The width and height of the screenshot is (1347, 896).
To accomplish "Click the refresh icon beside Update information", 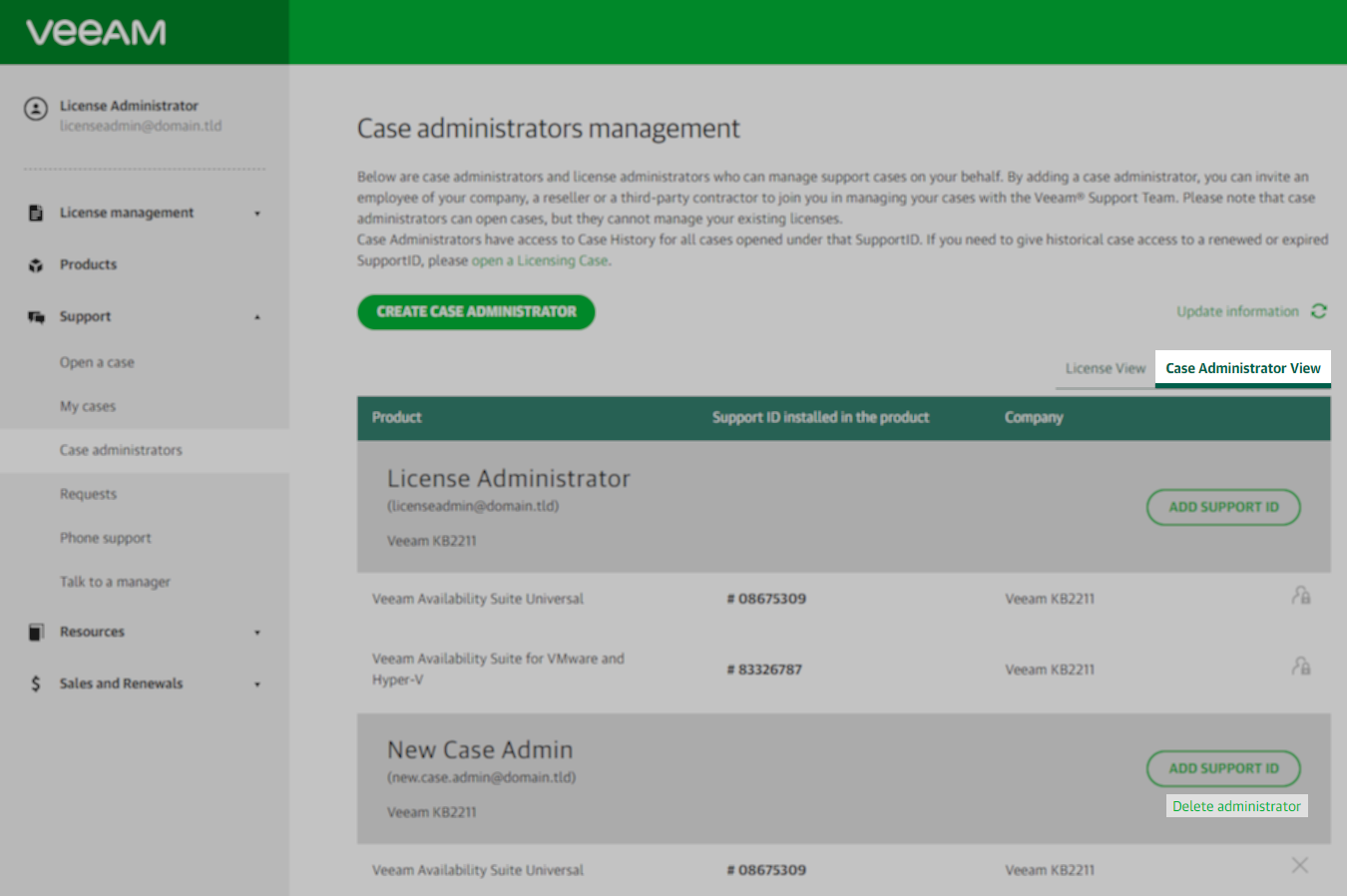I will coord(1319,311).
